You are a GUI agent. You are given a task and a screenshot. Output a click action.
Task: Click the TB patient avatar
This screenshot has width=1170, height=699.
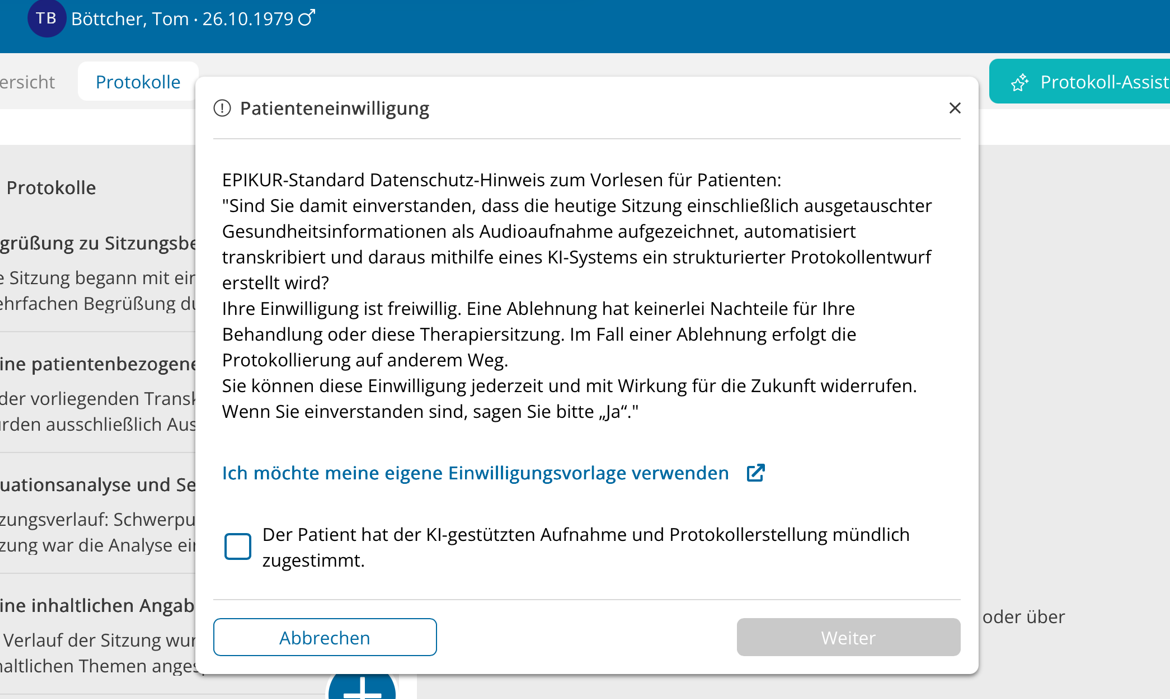pyautogui.click(x=46, y=18)
